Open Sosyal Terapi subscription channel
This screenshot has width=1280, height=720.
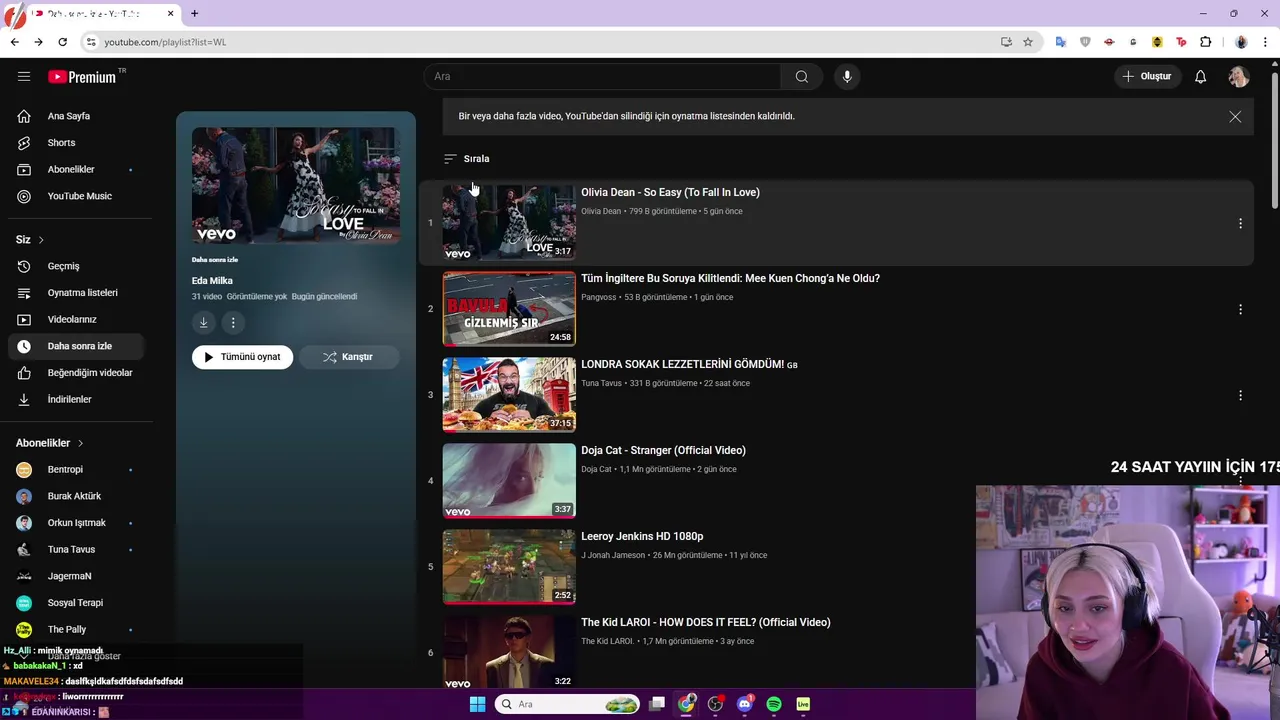(x=75, y=603)
